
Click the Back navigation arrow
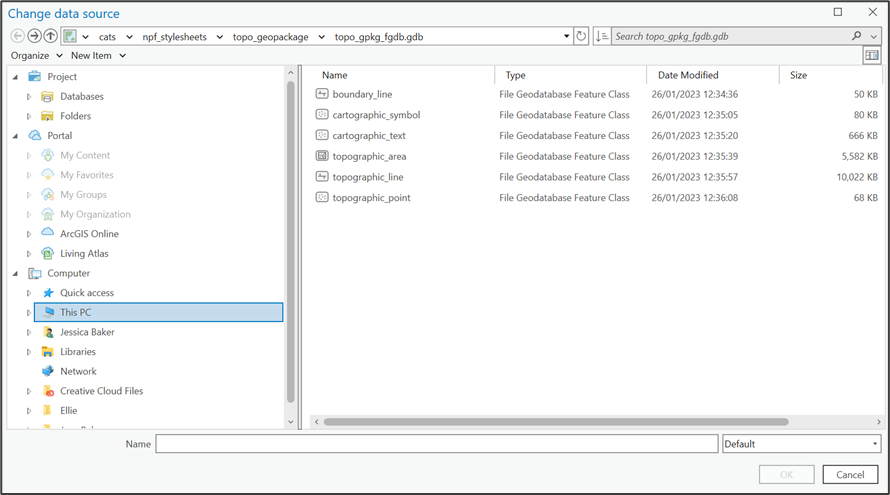(x=18, y=36)
